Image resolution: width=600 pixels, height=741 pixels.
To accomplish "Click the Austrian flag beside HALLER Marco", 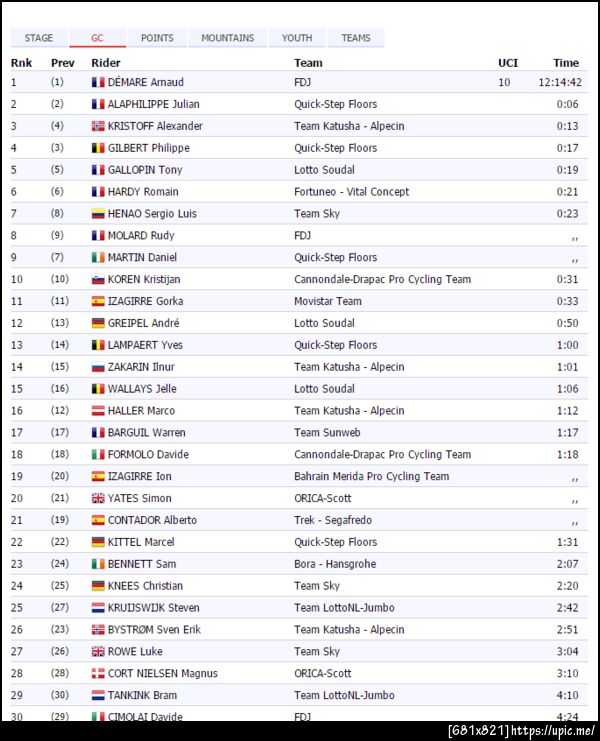I will tap(98, 411).
